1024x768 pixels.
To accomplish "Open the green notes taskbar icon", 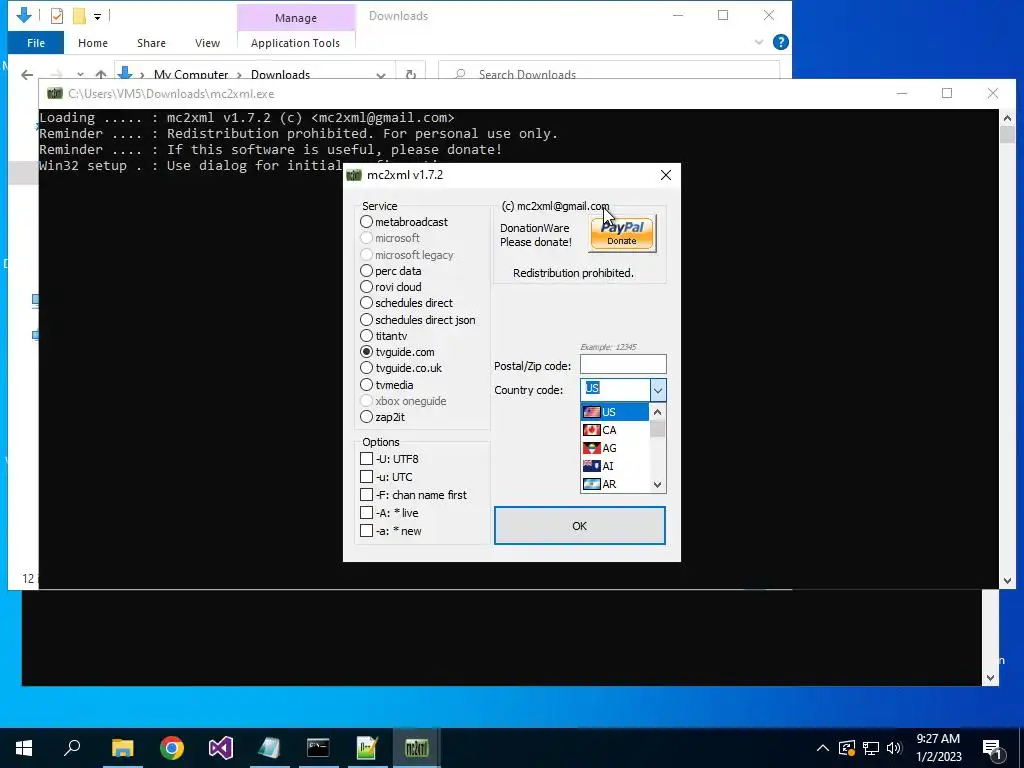I will click(367, 748).
